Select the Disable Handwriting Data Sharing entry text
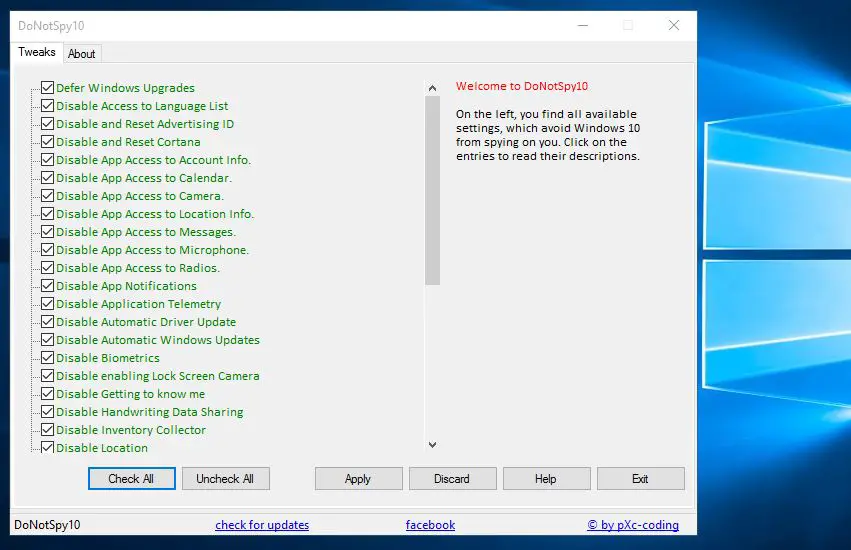This screenshot has height=550, width=851. (150, 412)
